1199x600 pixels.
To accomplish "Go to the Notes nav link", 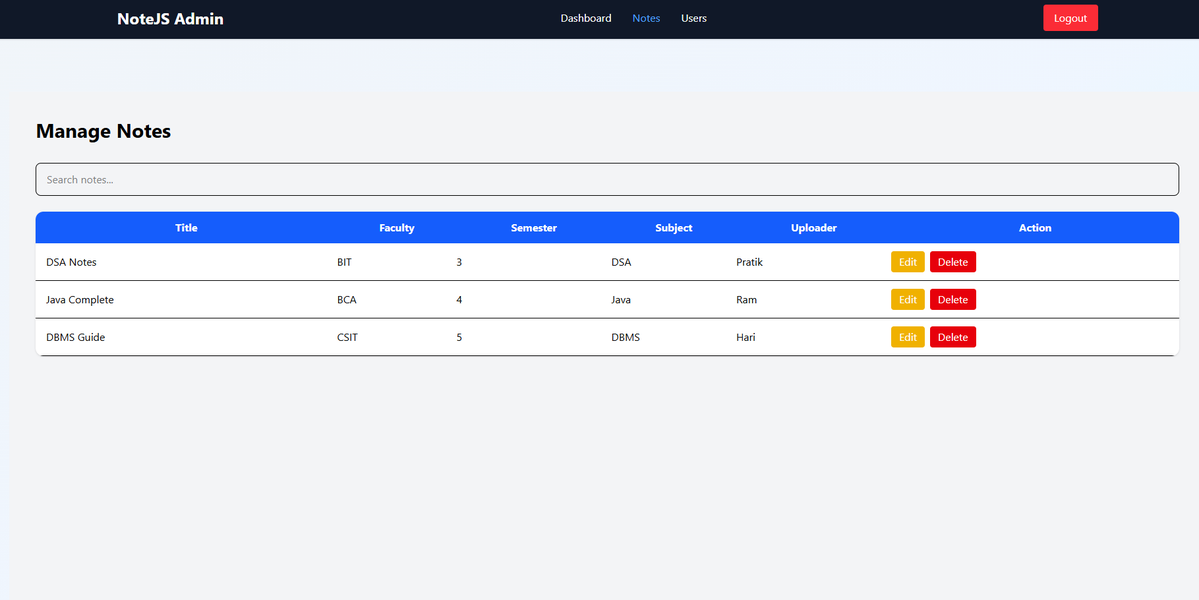I will 646,18.
